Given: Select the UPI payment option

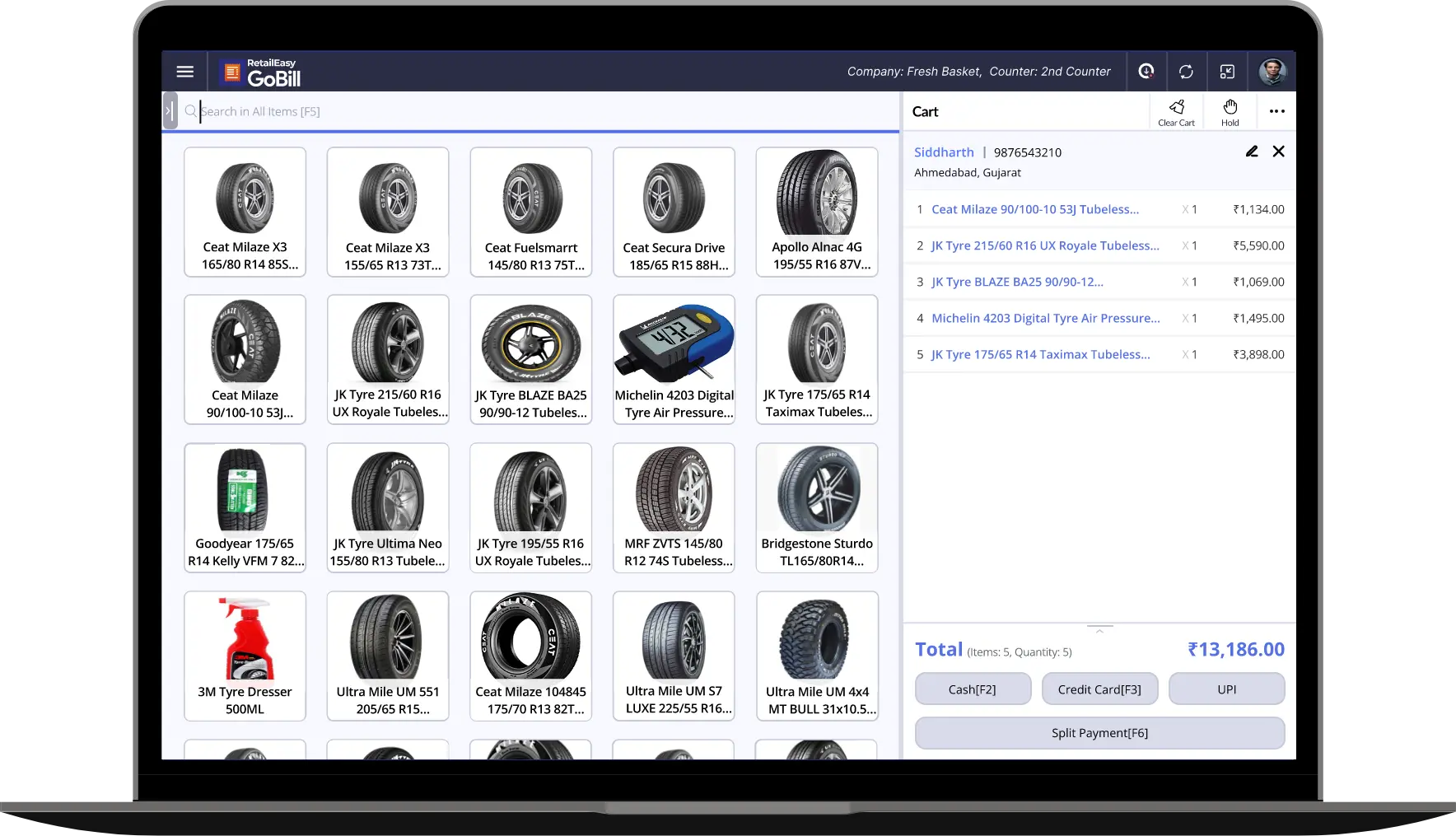Looking at the screenshot, I should click(x=1226, y=689).
